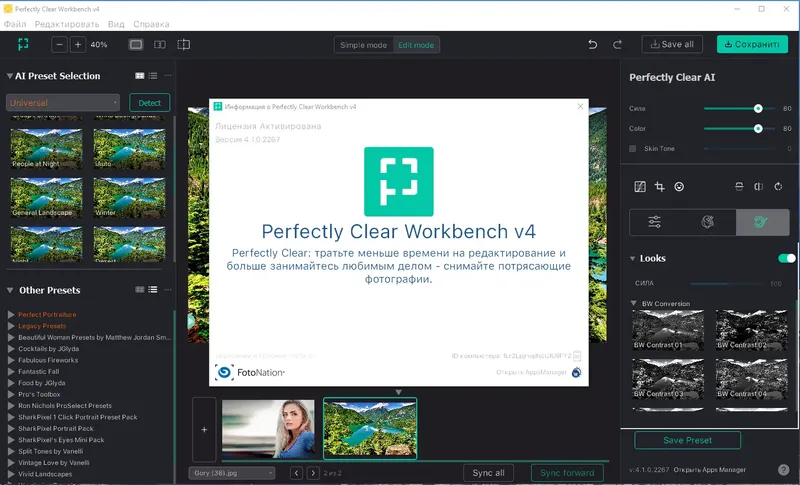Open the Вид menu
The image size is (800, 485).
coord(116,24)
